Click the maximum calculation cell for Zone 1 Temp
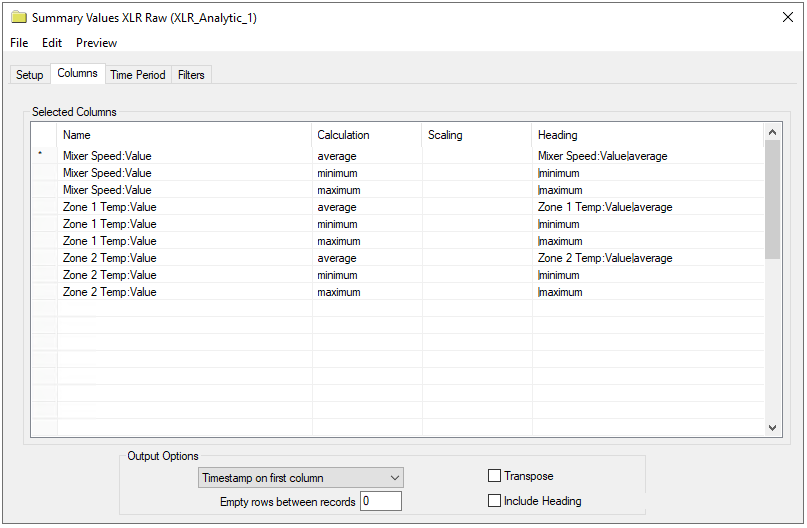Screen dimensions: 807x528 coord(367,241)
